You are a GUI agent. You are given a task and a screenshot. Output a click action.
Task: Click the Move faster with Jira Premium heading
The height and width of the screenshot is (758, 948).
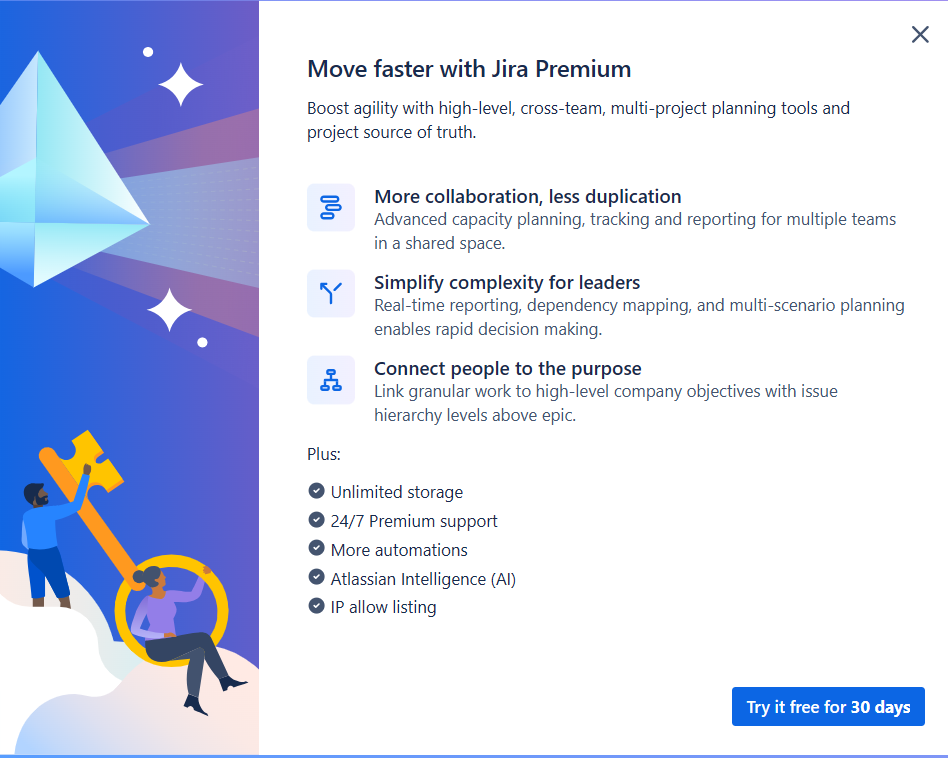[469, 69]
